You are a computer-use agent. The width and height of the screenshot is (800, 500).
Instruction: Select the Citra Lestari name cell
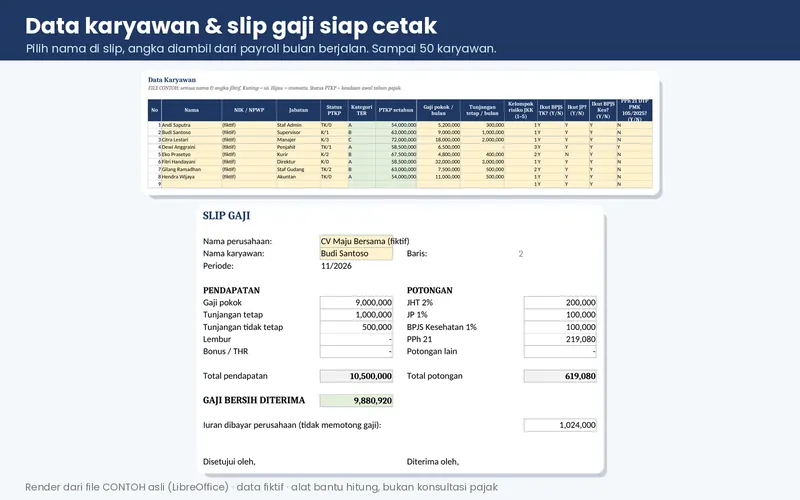point(191,140)
